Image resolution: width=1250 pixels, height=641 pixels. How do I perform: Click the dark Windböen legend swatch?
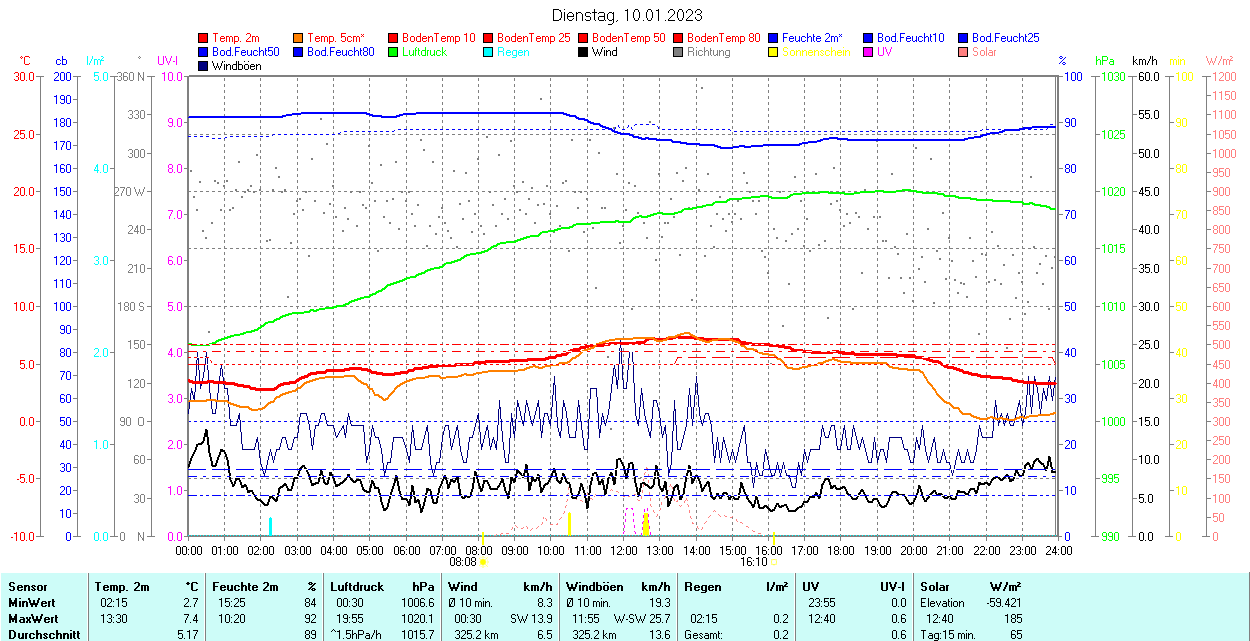click(x=204, y=66)
